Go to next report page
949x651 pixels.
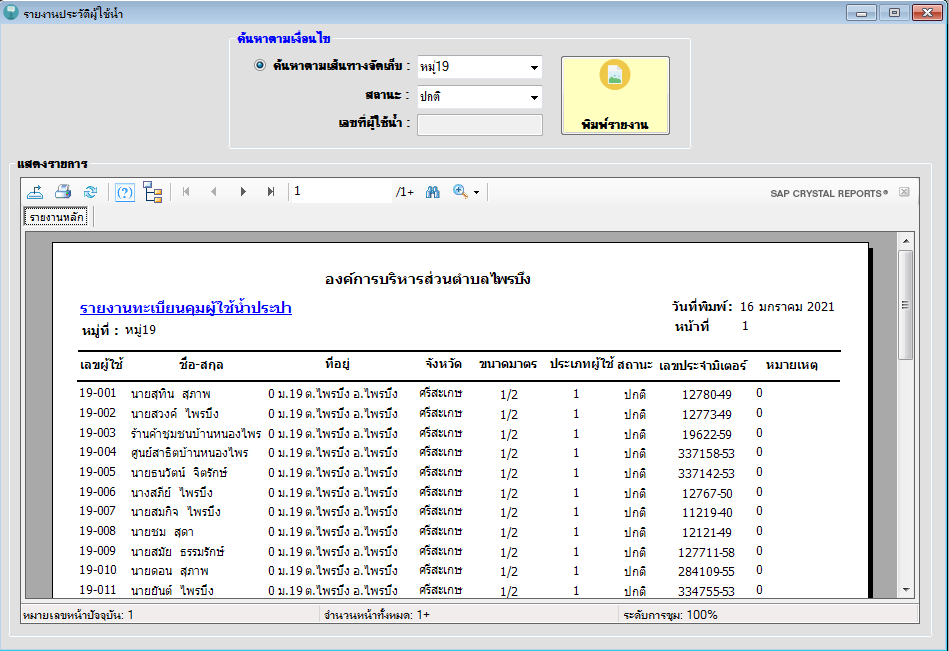click(x=243, y=192)
